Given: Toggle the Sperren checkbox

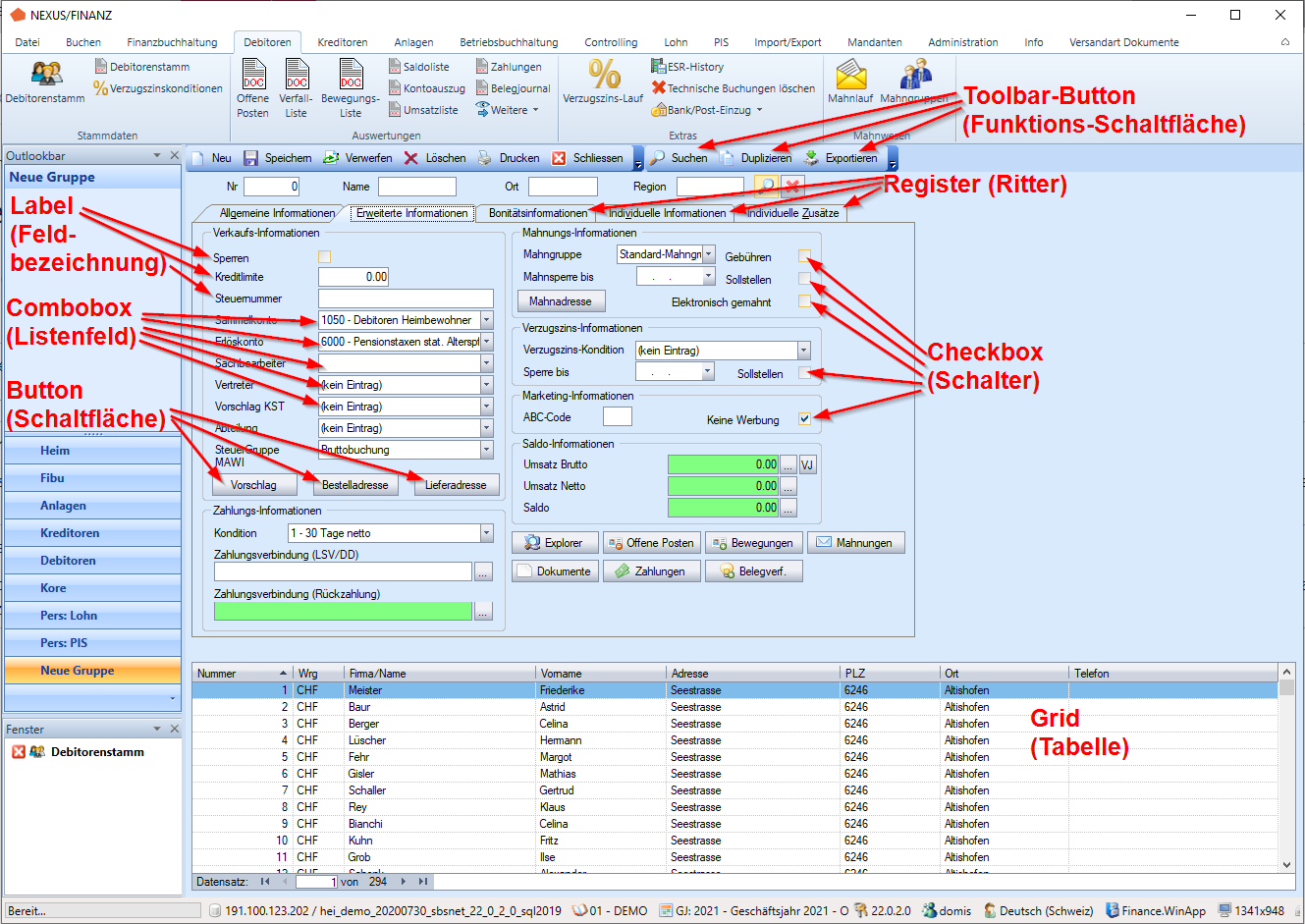Looking at the screenshot, I should [x=325, y=257].
